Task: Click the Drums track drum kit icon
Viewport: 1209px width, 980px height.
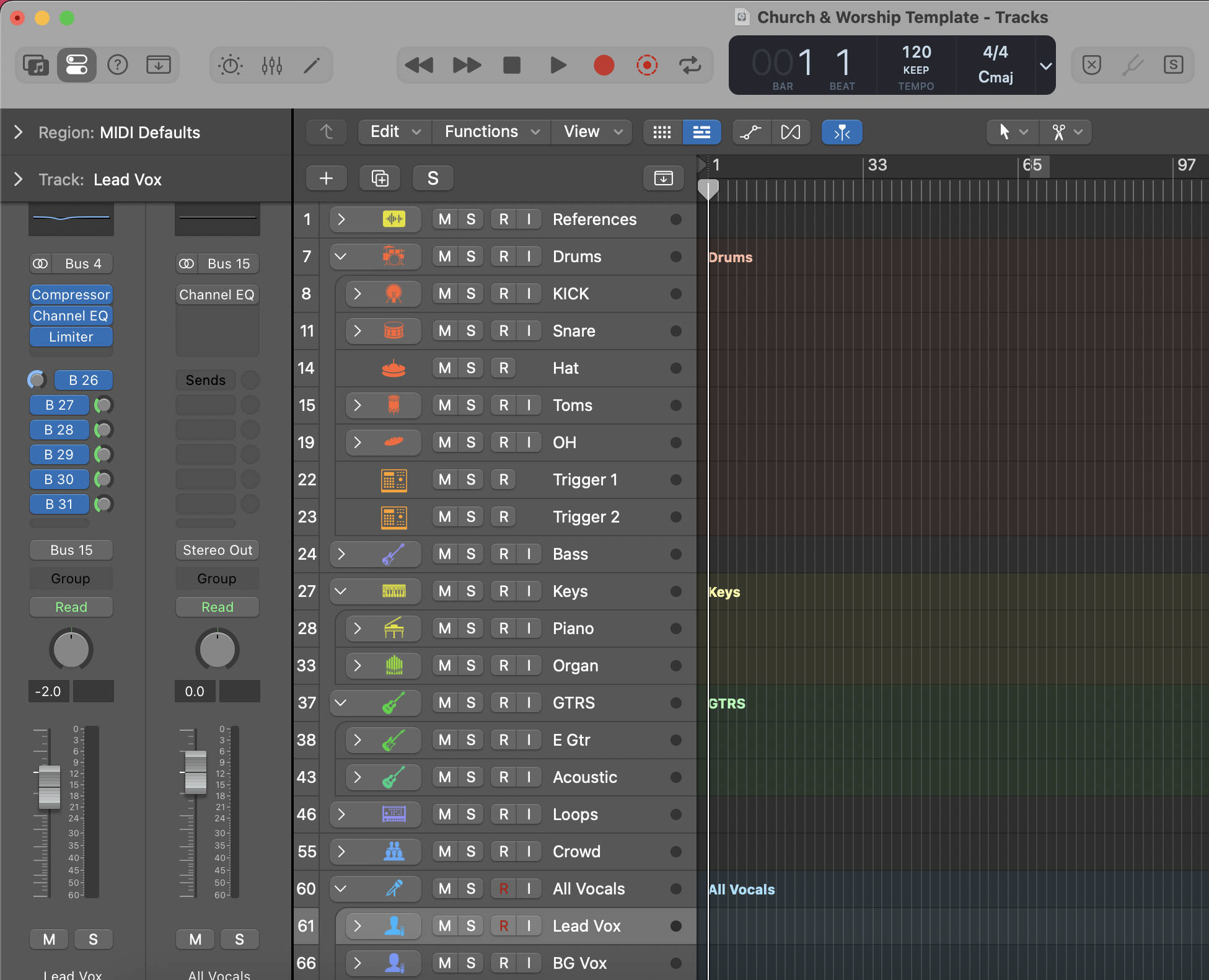Action: tap(393, 256)
